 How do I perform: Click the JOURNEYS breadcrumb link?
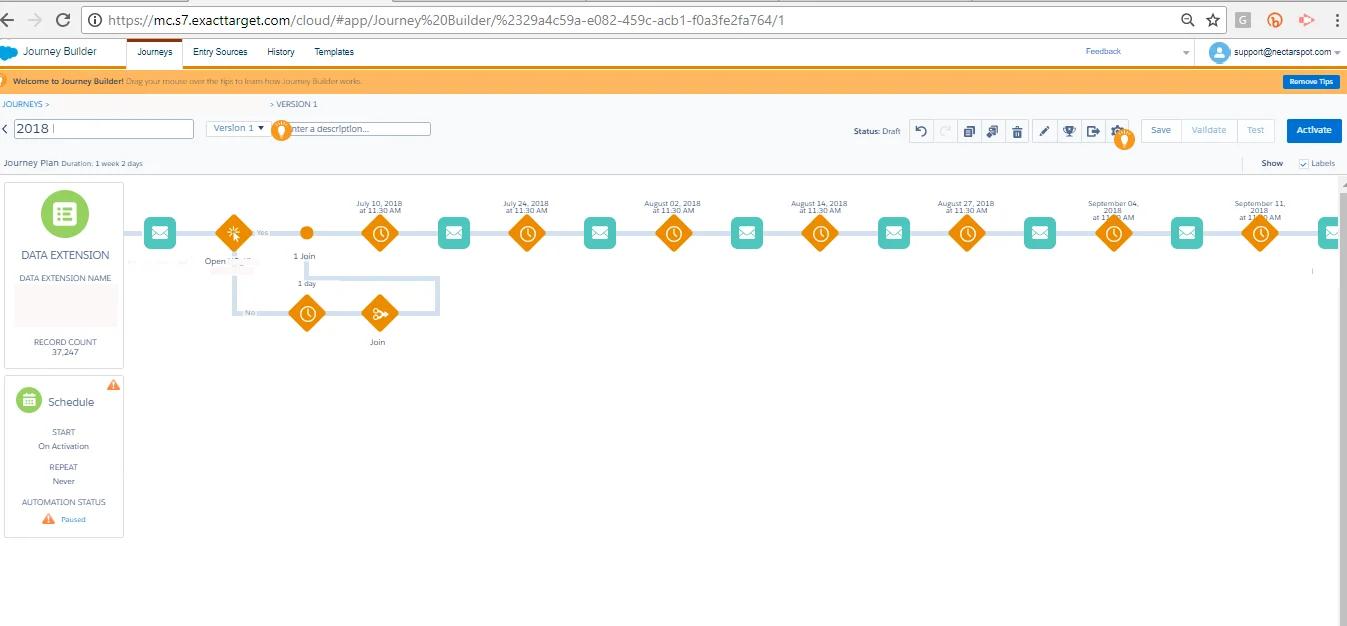(23, 104)
